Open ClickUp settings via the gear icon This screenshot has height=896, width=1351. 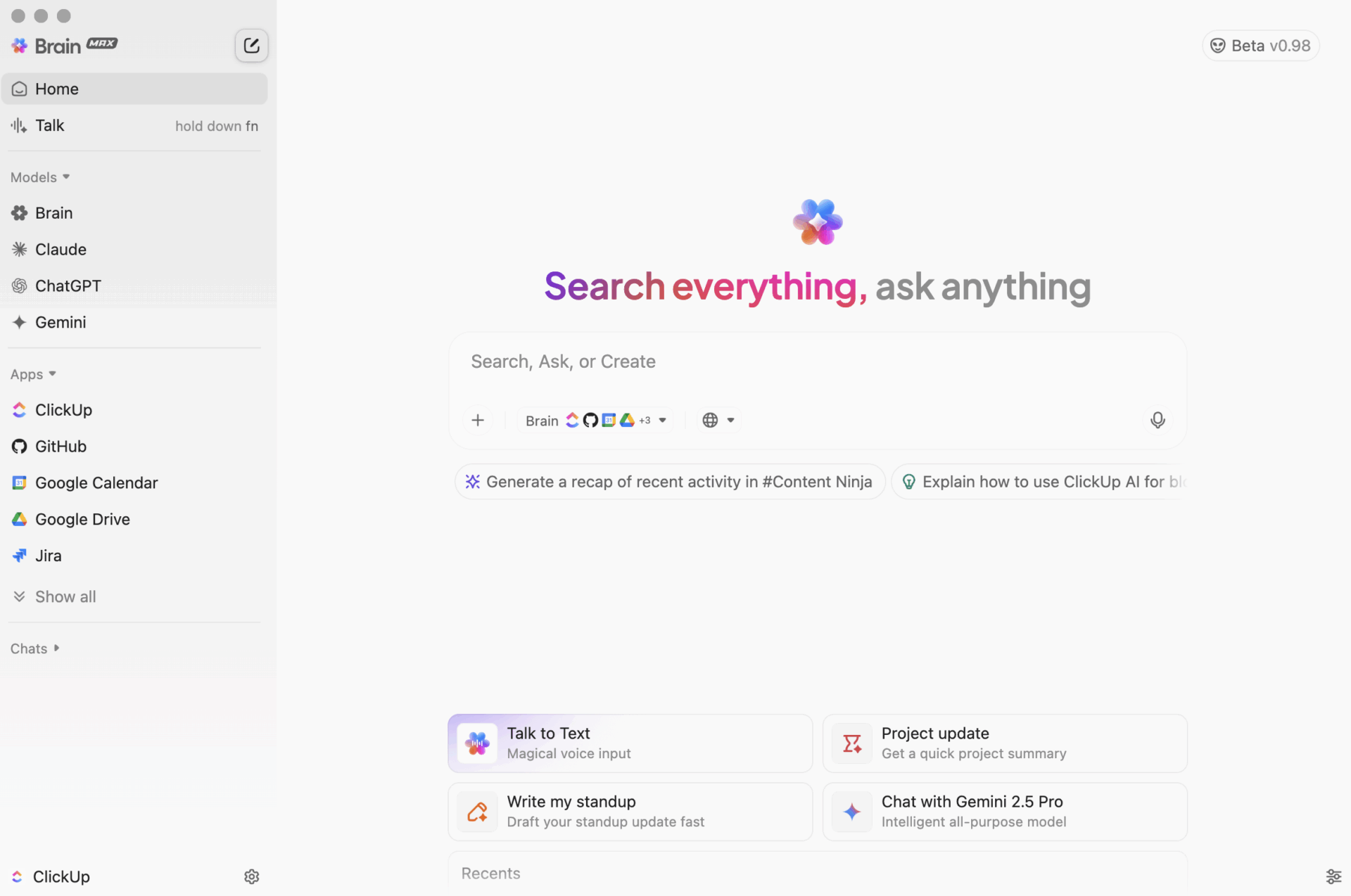click(251, 876)
